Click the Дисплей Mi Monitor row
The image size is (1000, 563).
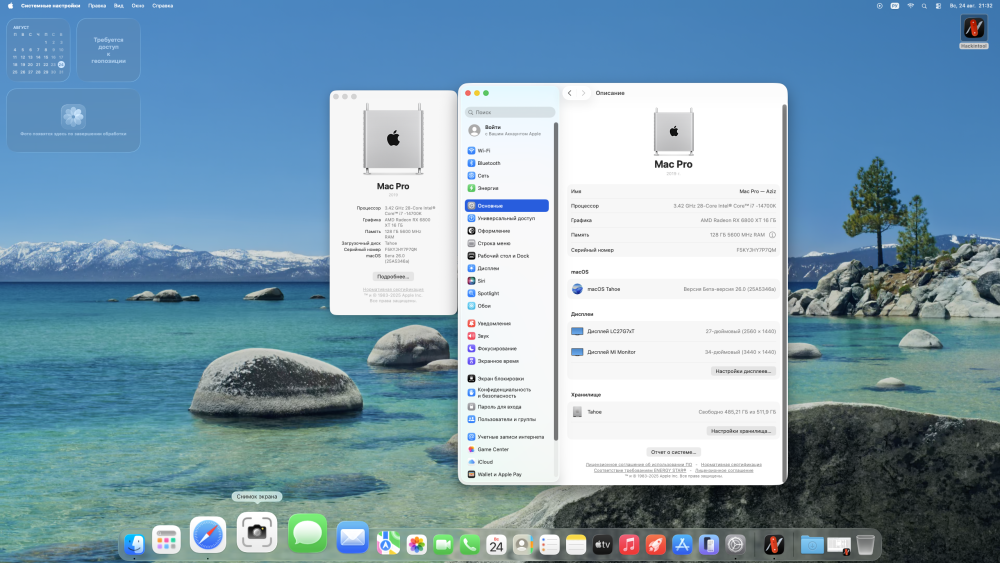673,352
